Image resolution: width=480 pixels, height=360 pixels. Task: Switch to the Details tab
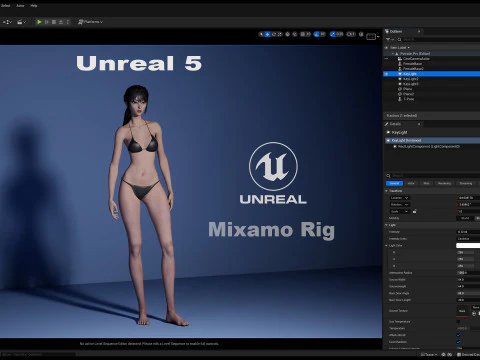tap(395, 124)
